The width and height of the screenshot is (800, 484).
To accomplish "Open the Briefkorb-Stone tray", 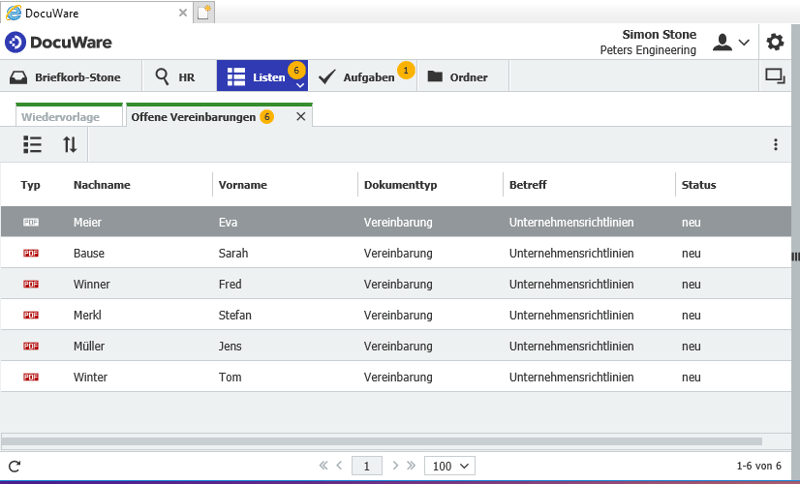I will point(68,77).
